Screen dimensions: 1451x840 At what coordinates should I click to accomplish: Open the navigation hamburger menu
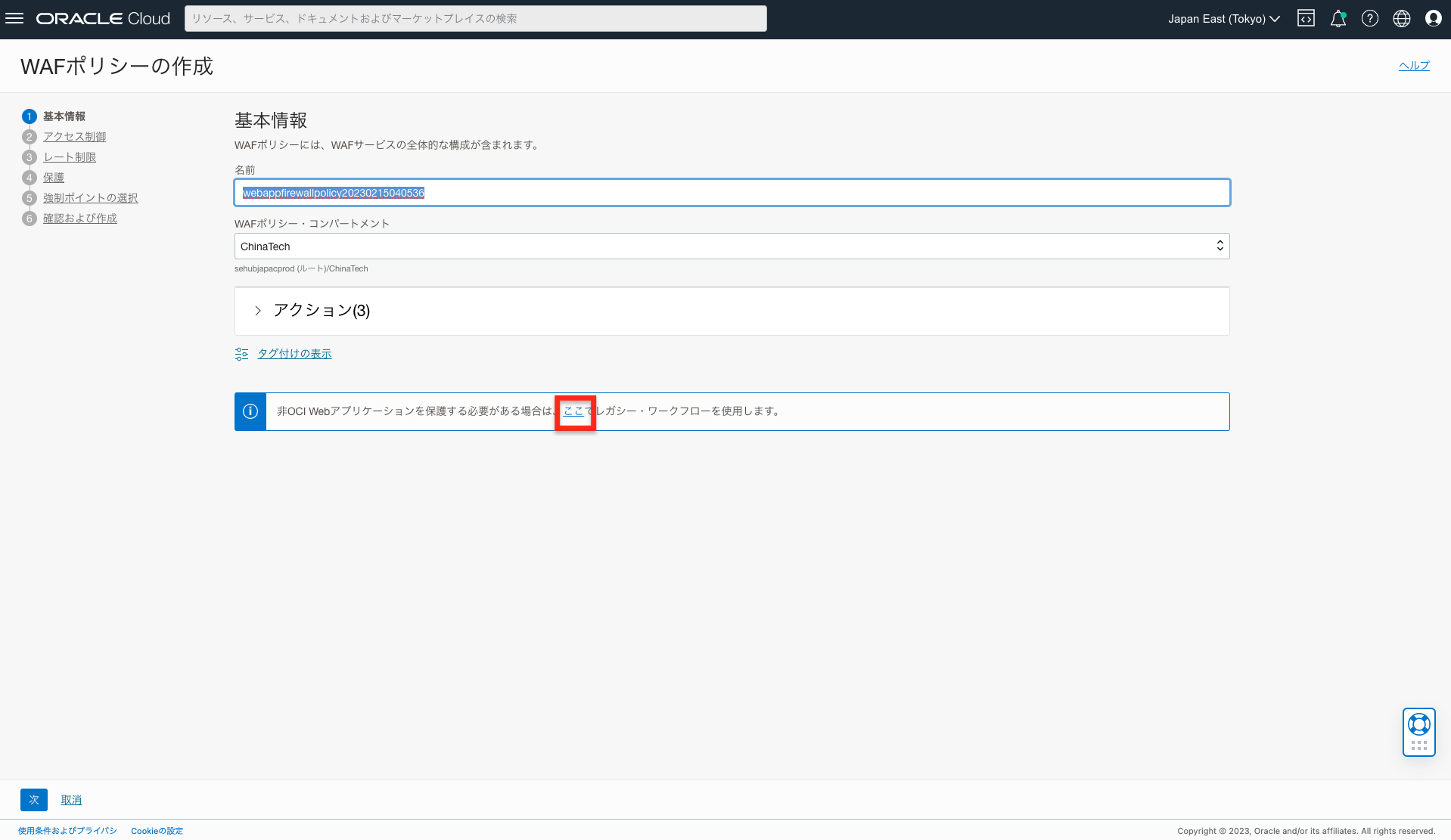14,18
